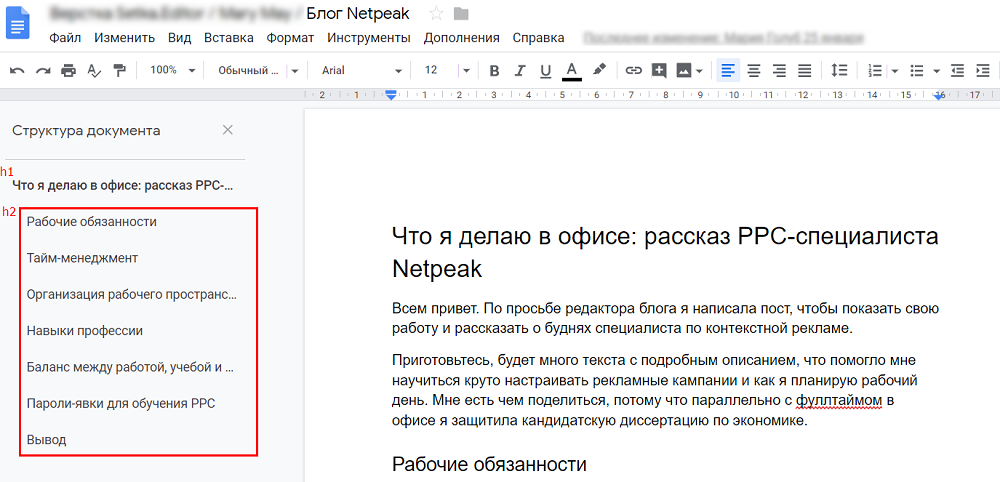Open the 100% zoom dropdown
The image size is (1000, 482).
pyautogui.click(x=170, y=71)
